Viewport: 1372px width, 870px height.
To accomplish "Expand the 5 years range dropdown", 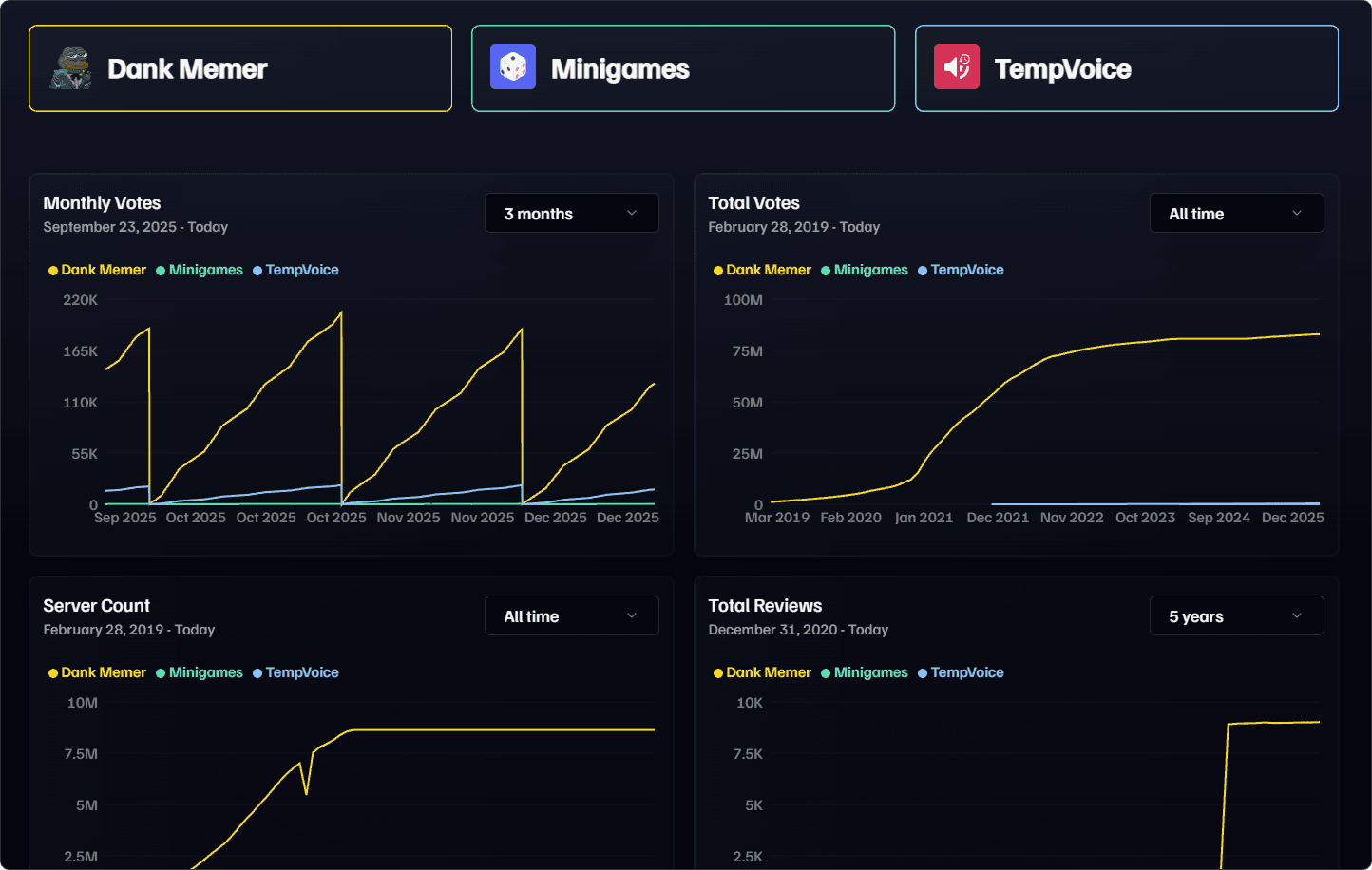I will coord(1235,616).
